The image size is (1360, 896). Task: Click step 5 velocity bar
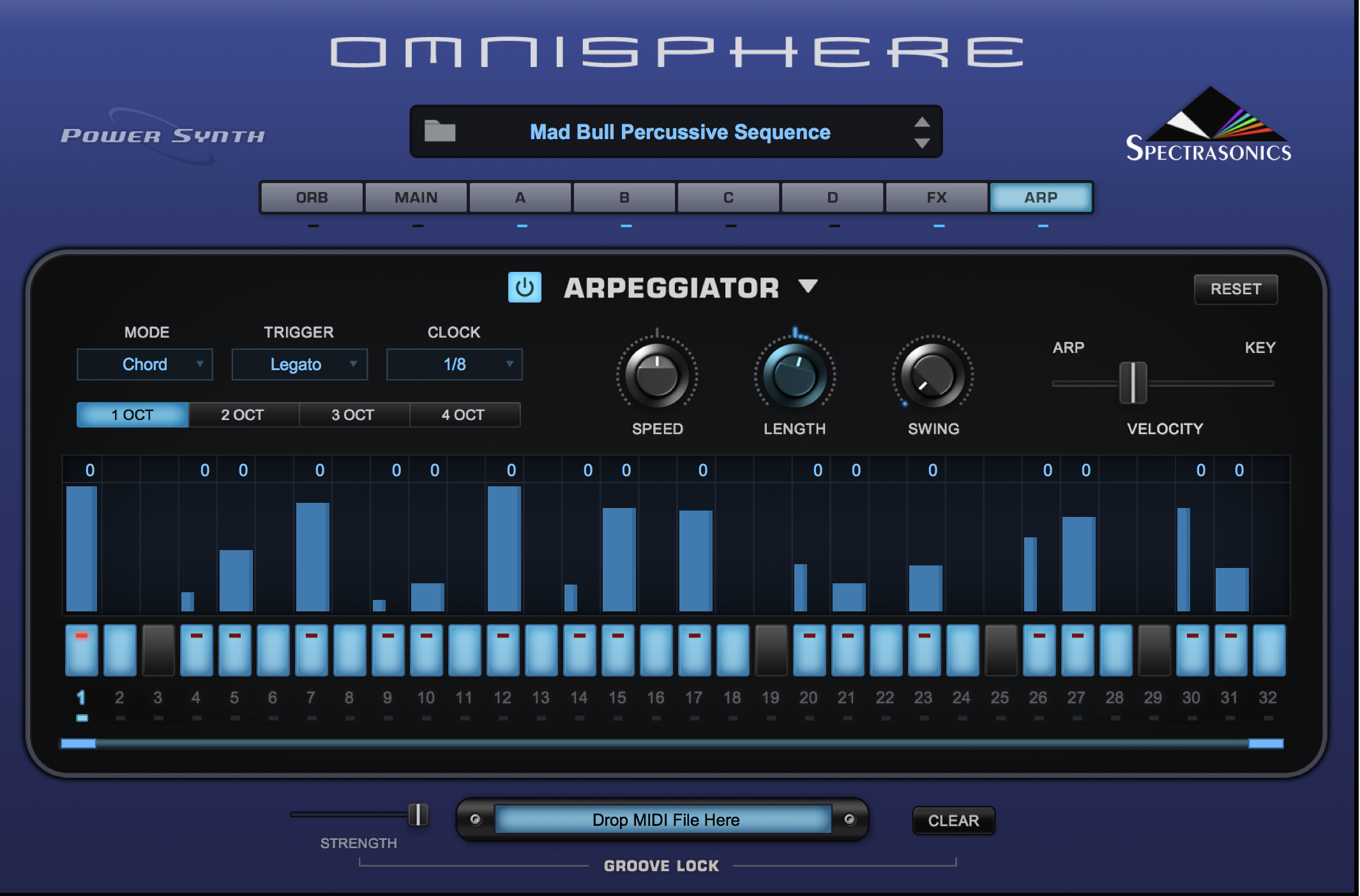pos(236,581)
